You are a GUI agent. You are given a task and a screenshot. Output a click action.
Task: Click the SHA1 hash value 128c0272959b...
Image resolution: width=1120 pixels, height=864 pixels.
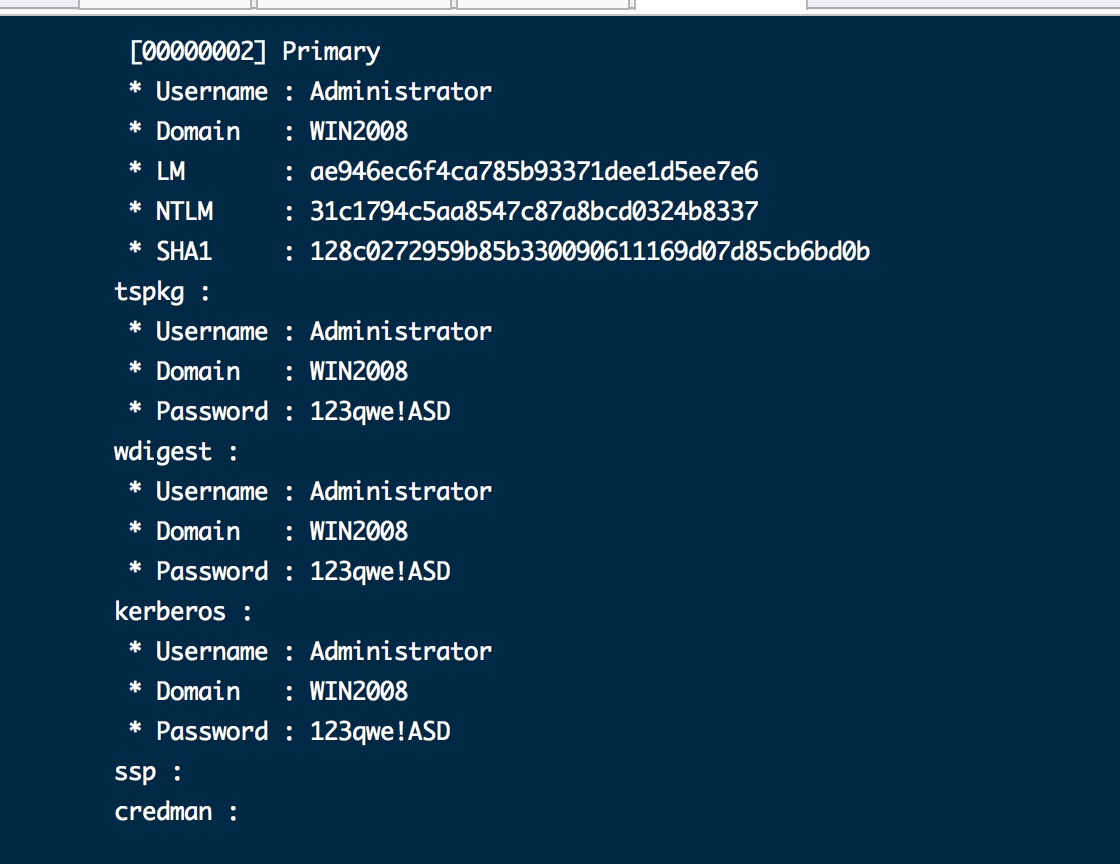(589, 251)
